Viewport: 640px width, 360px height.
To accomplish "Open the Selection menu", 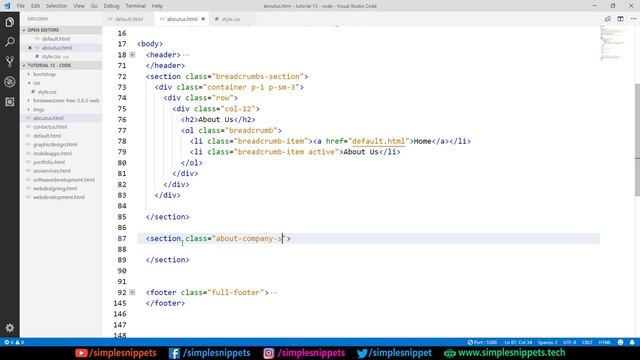I will (x=56, y=6).
